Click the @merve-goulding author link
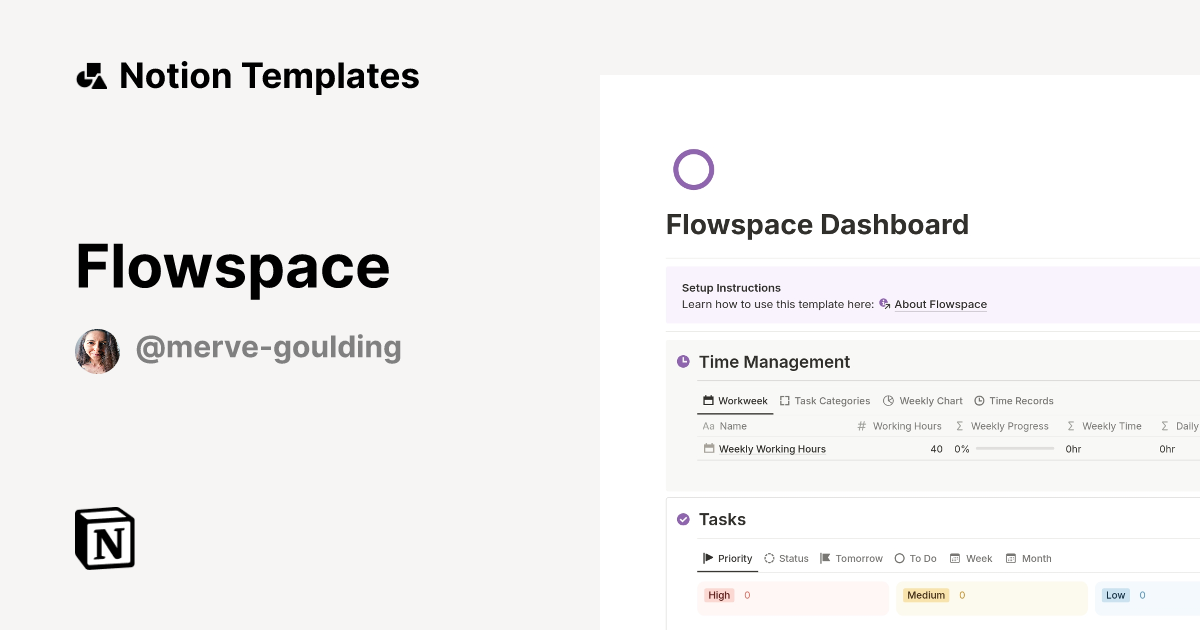This screenshot has height=630, width=1200. point(268,348)
